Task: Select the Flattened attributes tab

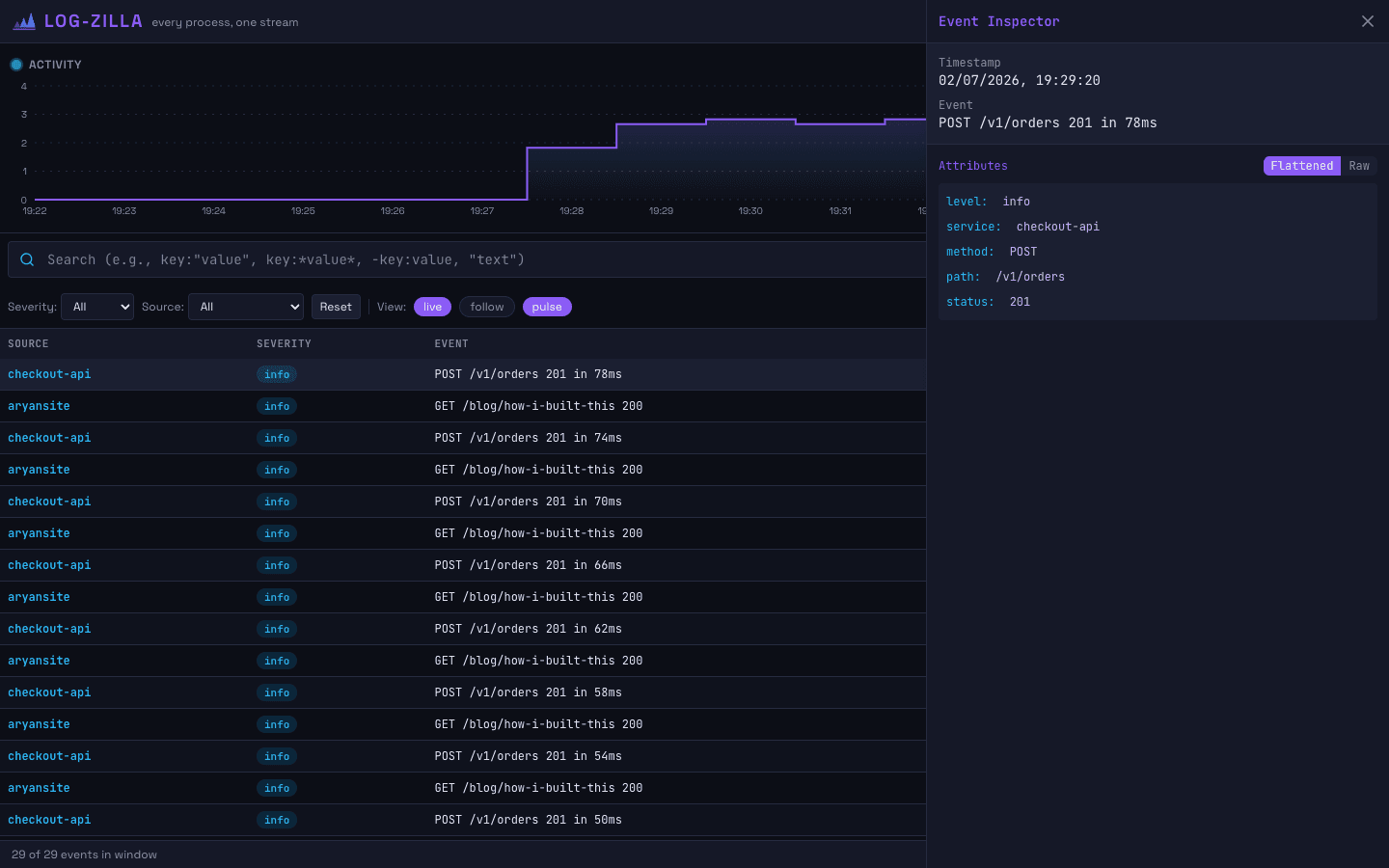Action: coord(1302,166)
